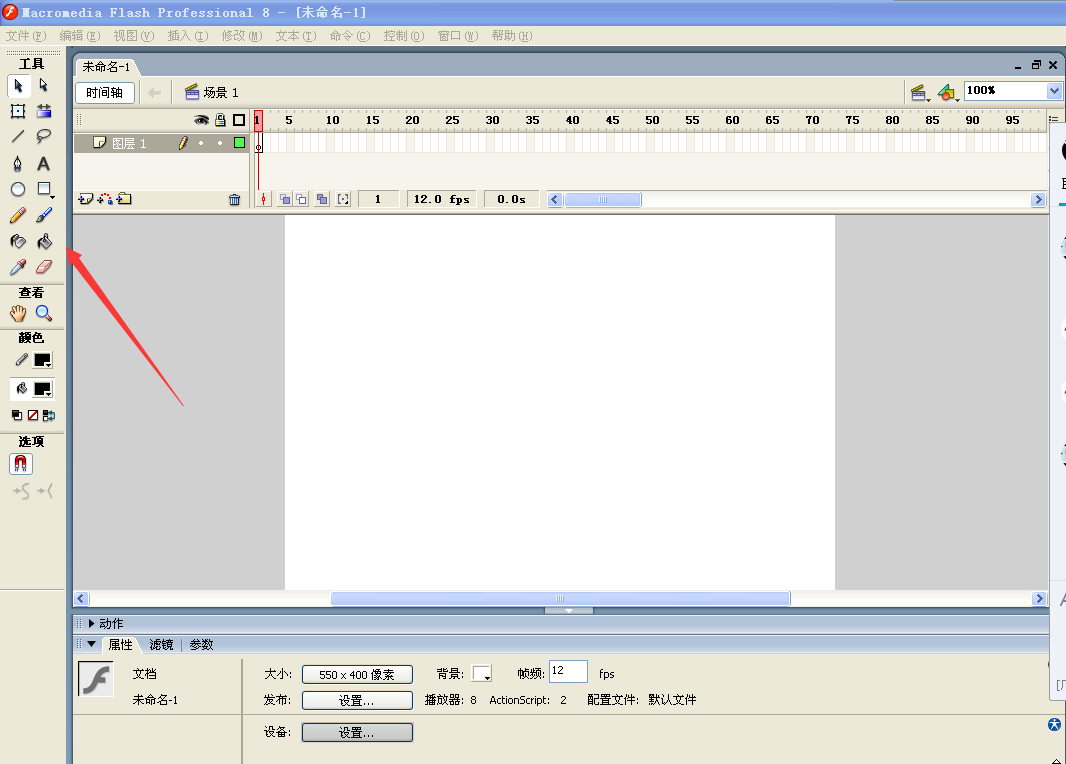The width and height of the screenshot is (1066, 764).
Task: Select the Pen tool
Action: coord(18,163)
